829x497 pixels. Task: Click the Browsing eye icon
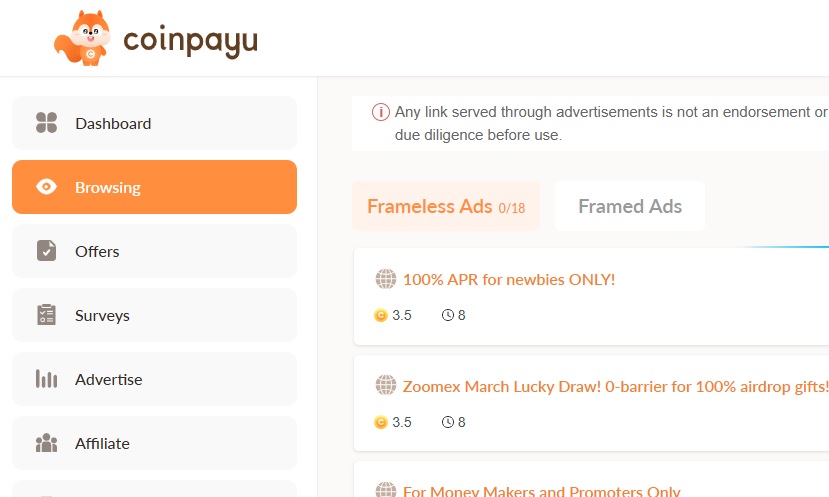[x=47, y=187]
